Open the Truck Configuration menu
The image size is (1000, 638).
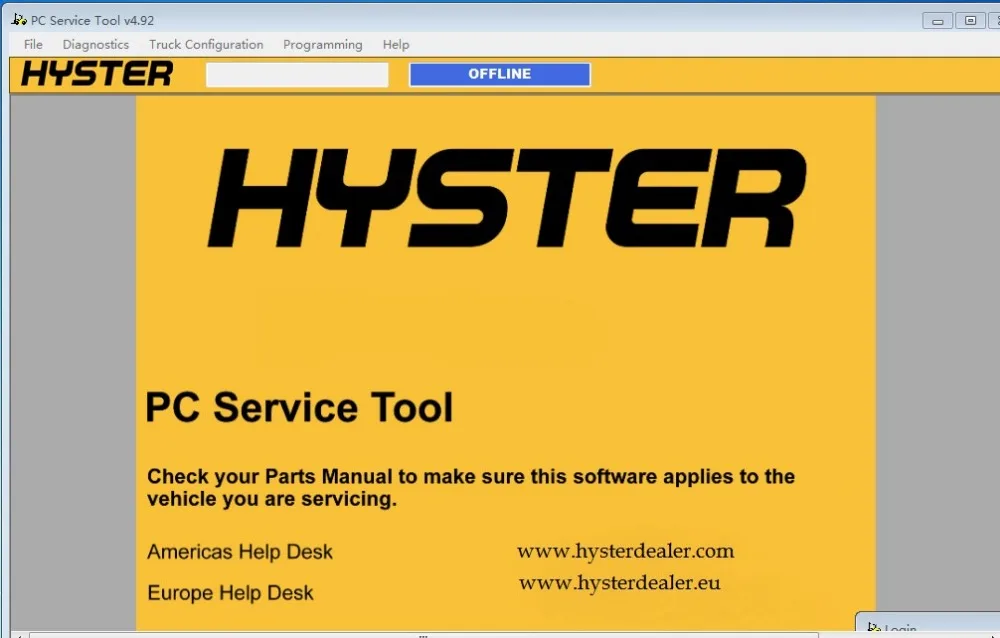(x=206, y=45)
